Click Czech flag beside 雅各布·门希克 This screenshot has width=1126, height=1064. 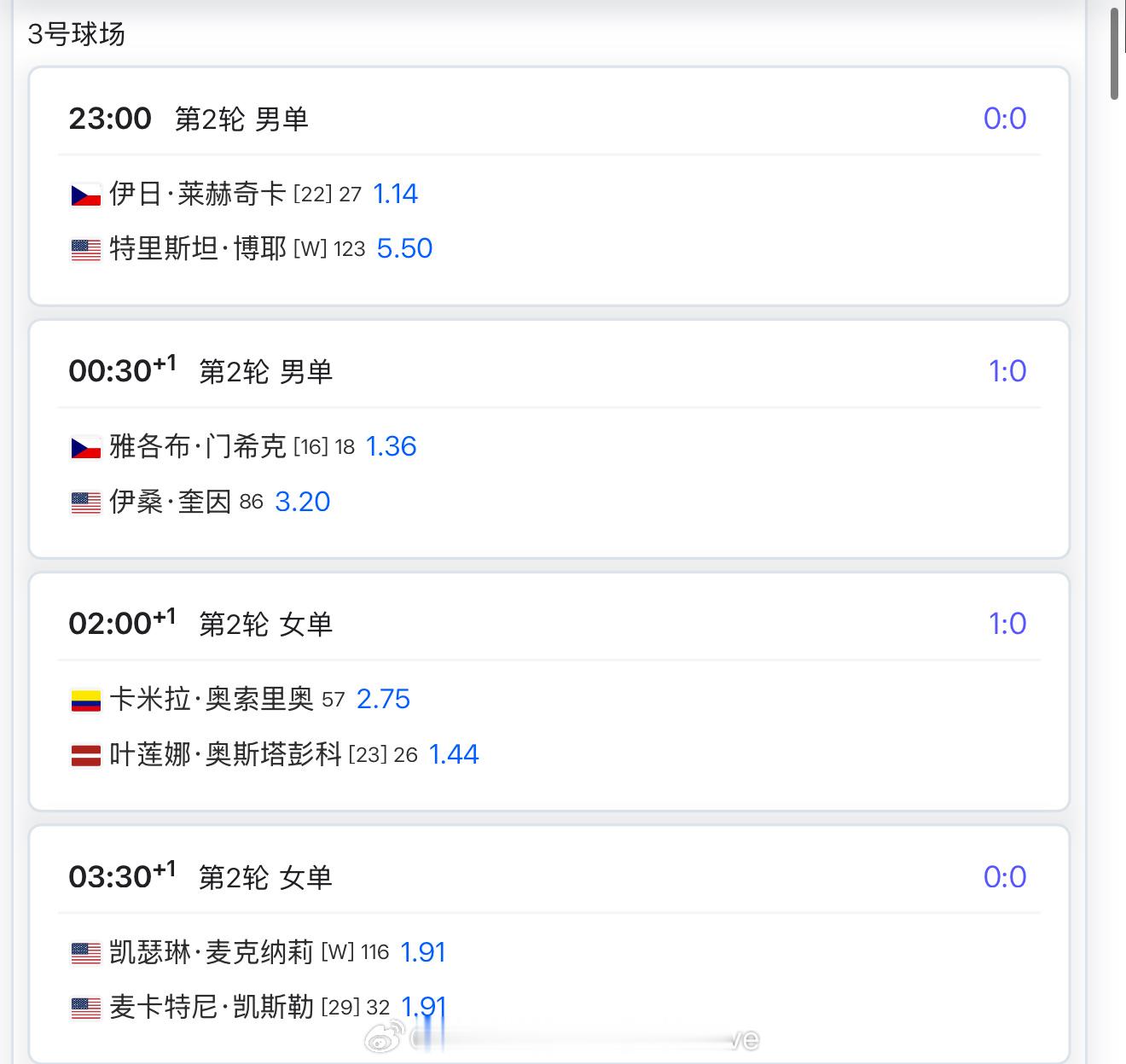point(85,448)
